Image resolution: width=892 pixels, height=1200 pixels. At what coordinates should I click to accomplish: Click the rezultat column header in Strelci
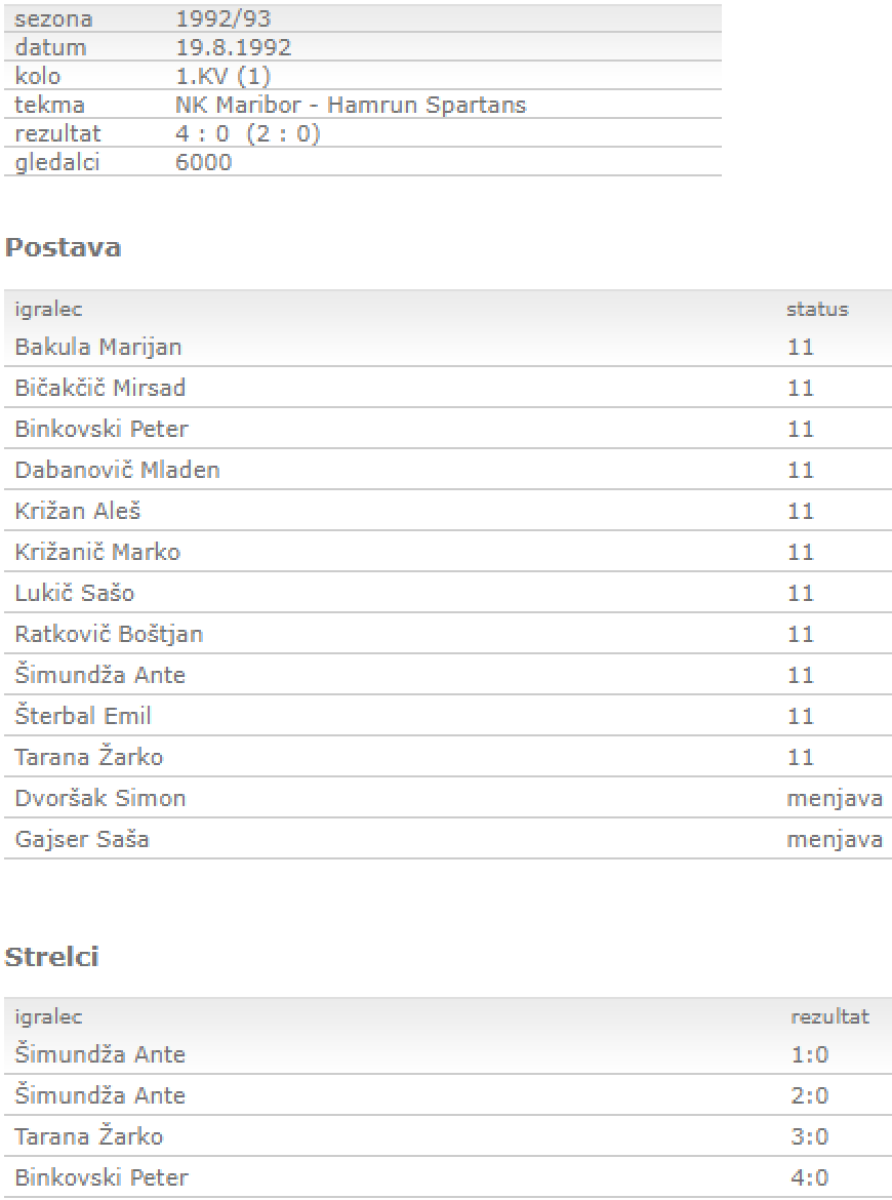pyautogui.click(x=829, y=1017)
